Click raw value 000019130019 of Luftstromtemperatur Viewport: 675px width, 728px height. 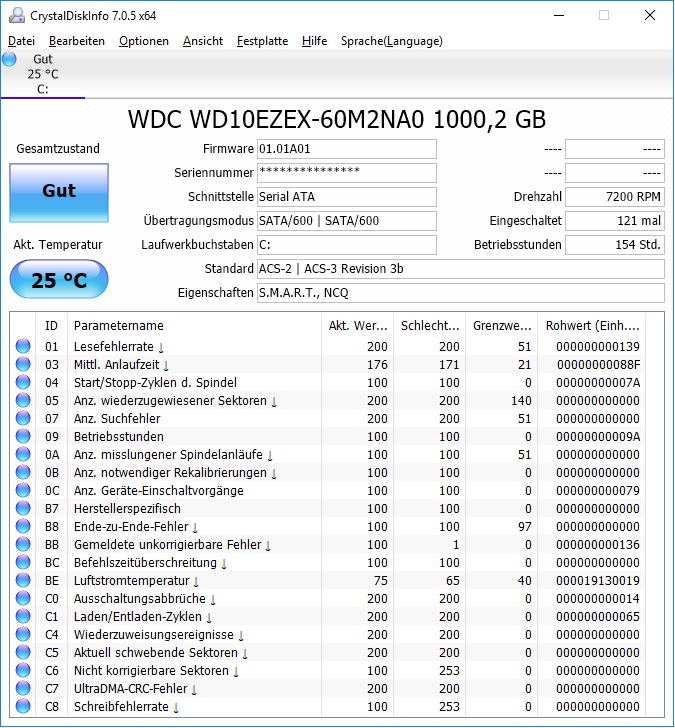click(x=597, y=580)
